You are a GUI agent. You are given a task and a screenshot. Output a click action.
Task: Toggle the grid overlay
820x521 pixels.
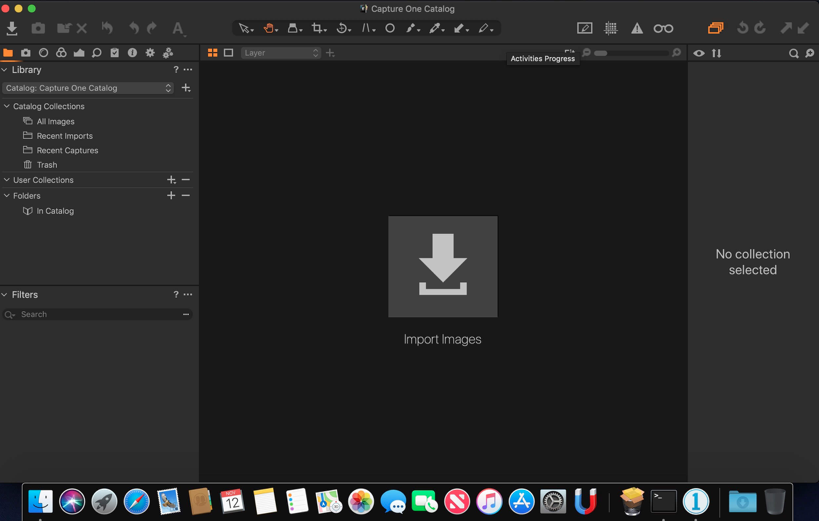click(610, 28)
